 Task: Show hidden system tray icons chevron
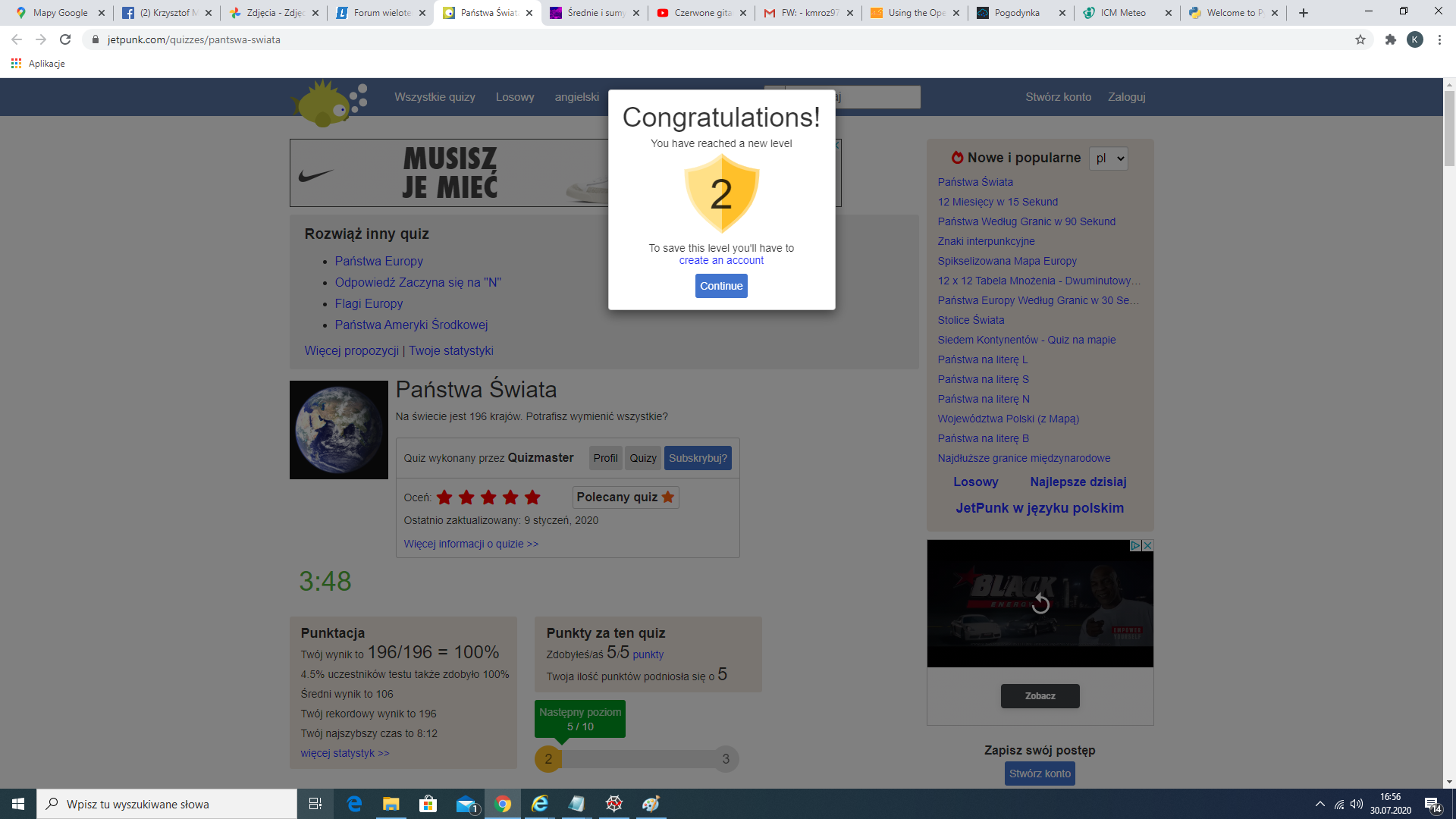click(1319, 804)
